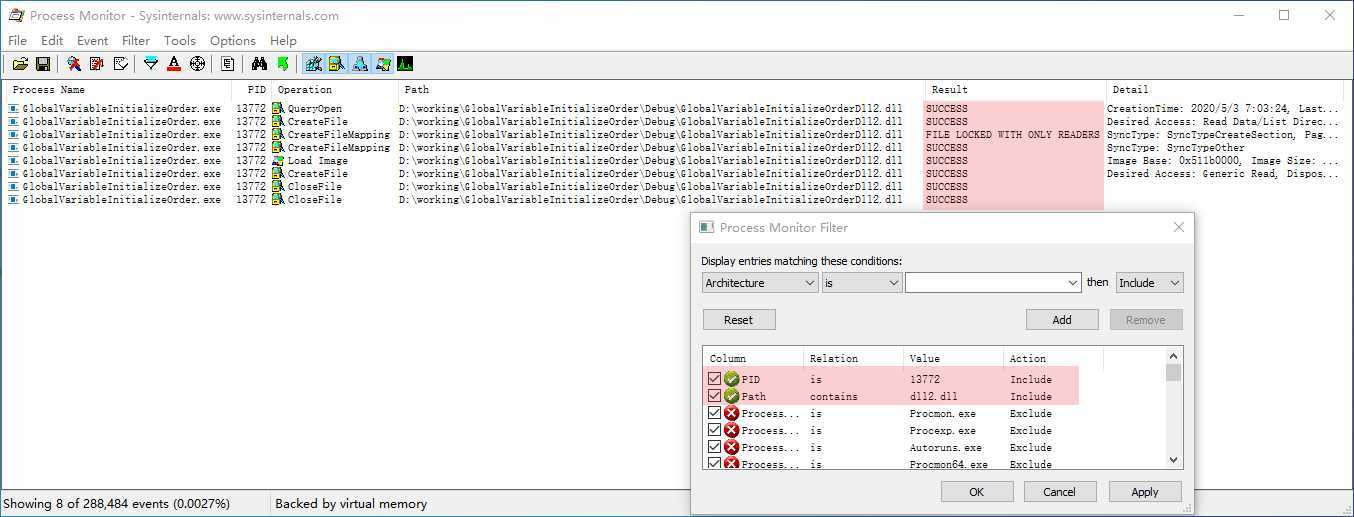This screenshot has height=517, width=1354.
Task: Open the Architecture column dropdown
Action: [x=759, y=283]
